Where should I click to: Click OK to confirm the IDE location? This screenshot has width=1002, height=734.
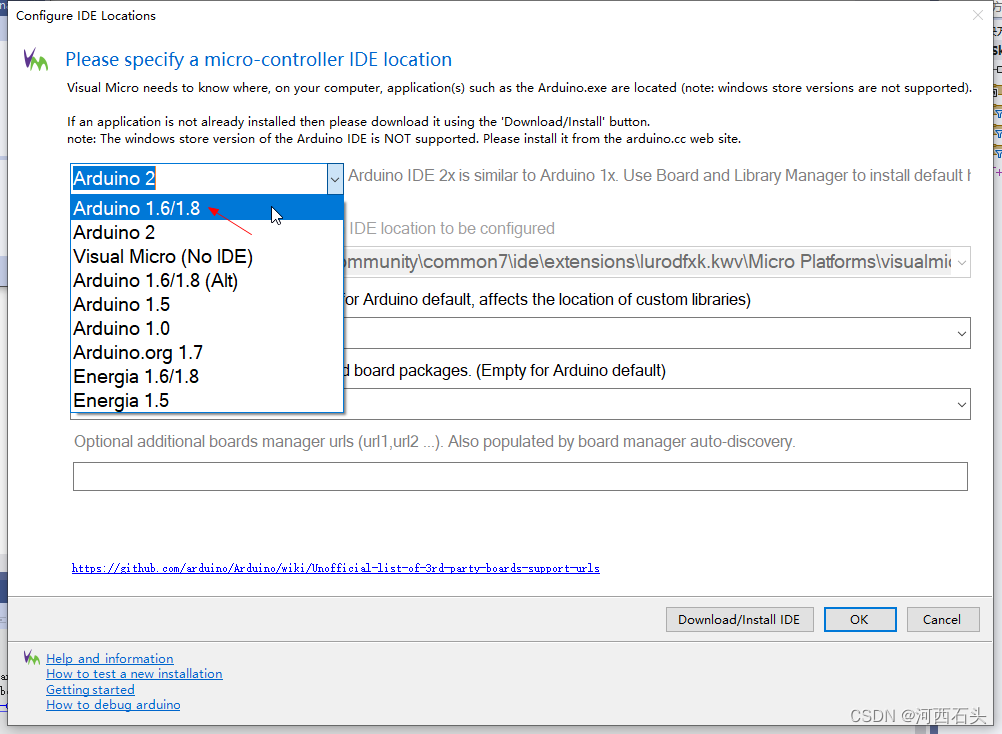(859, 619)
